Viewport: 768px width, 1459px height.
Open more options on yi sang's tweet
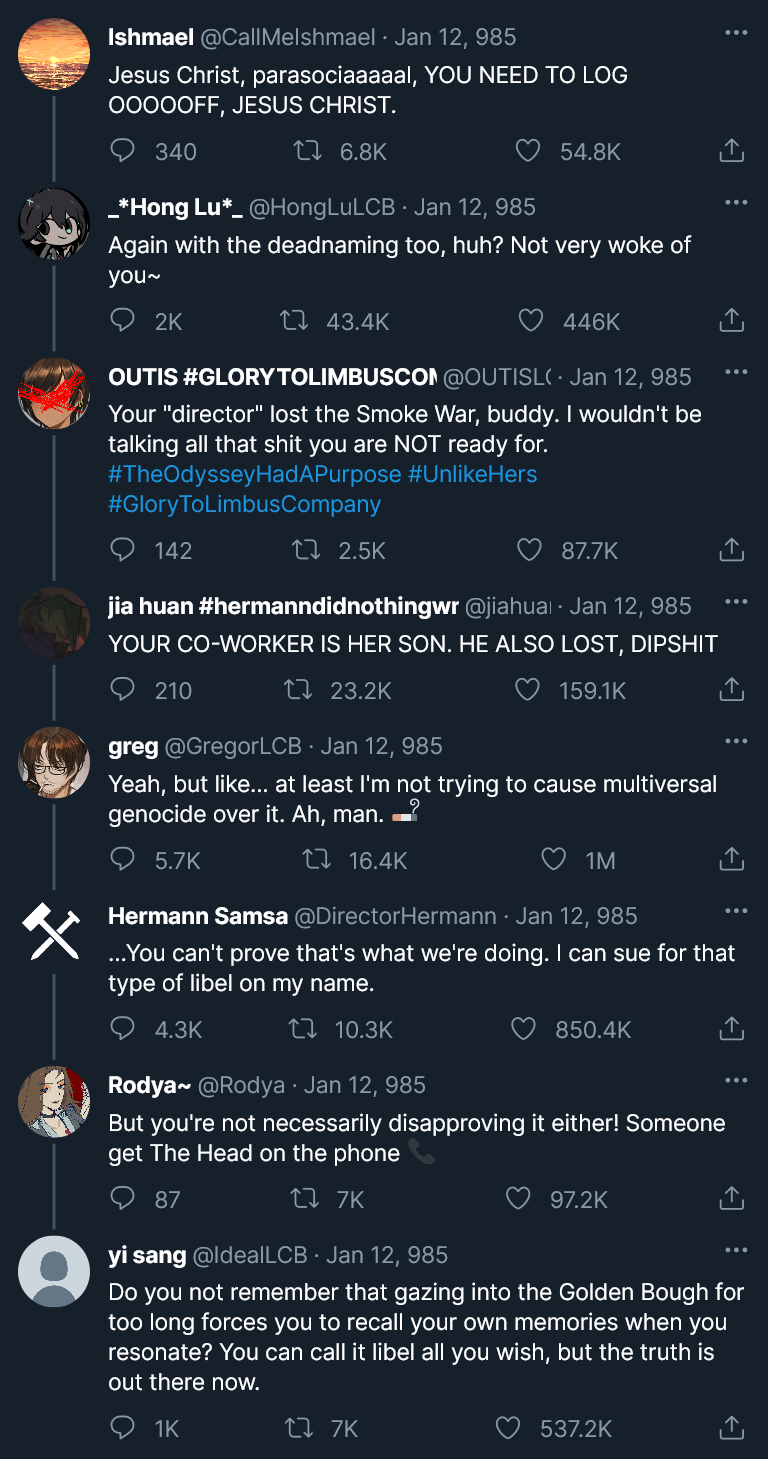click(x=736, y=1251)
